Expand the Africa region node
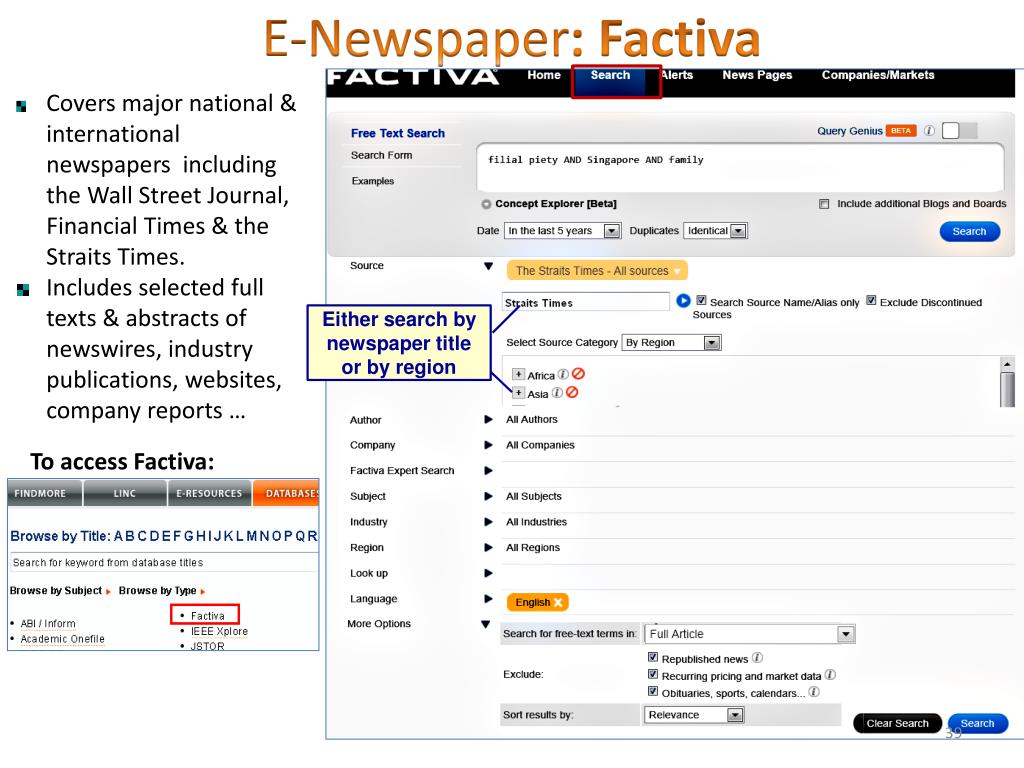 coord(519,374)
